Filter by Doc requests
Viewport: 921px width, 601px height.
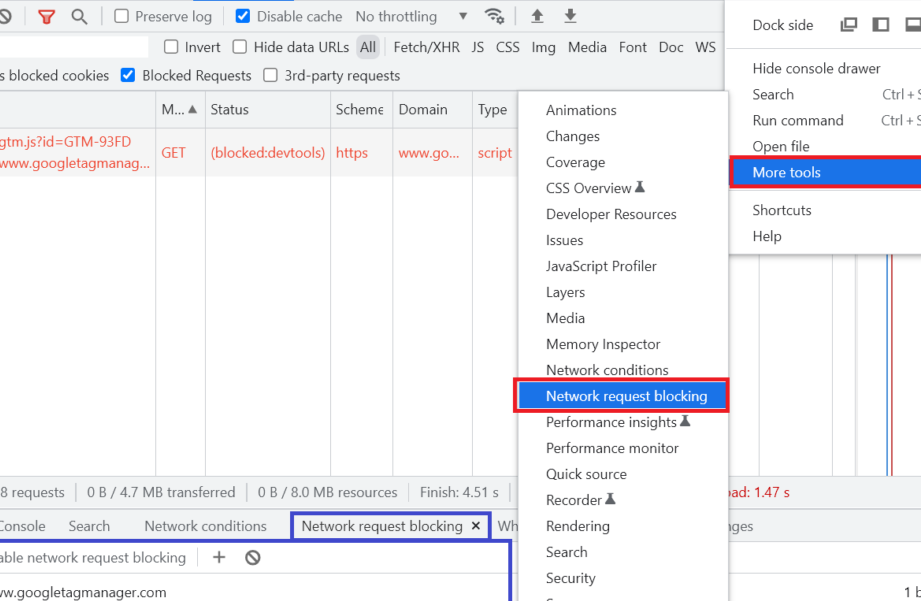[x=671, y=47]
